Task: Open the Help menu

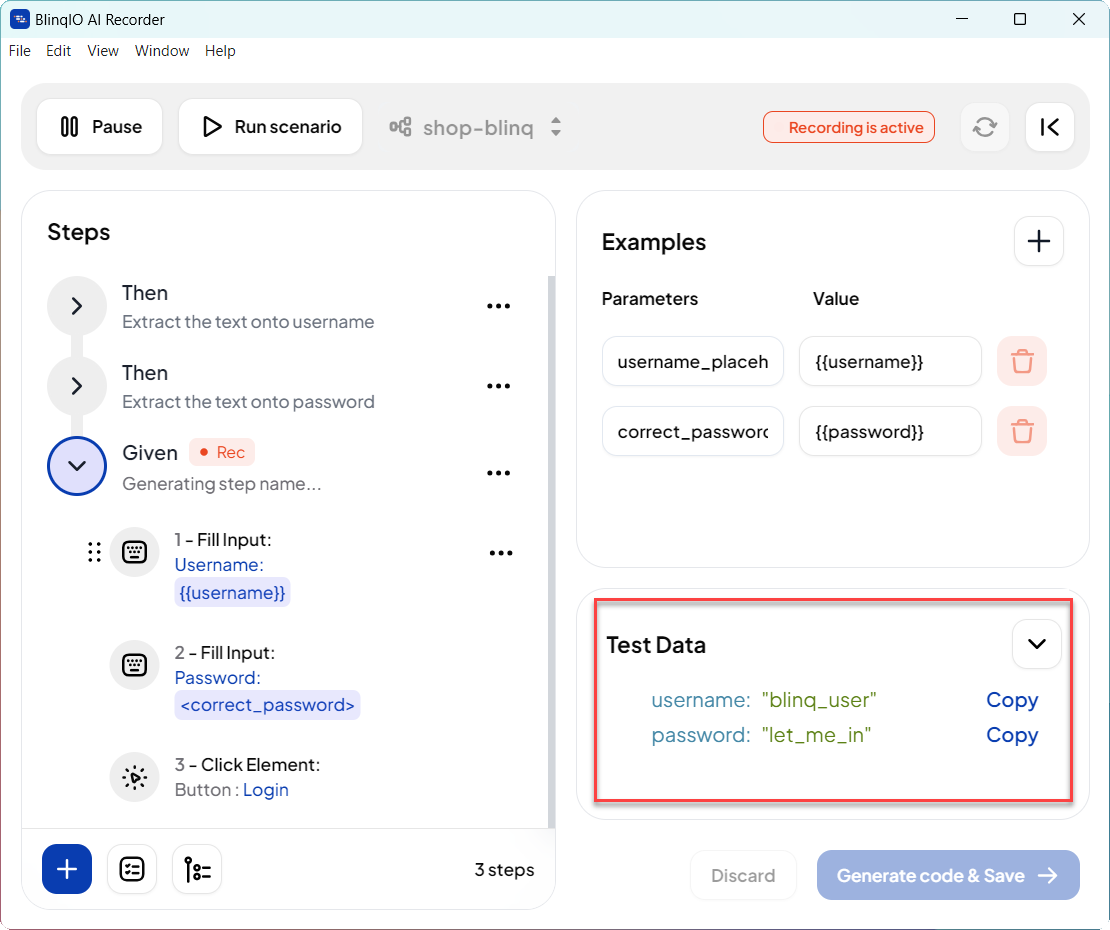Action: tap(220, 51)
